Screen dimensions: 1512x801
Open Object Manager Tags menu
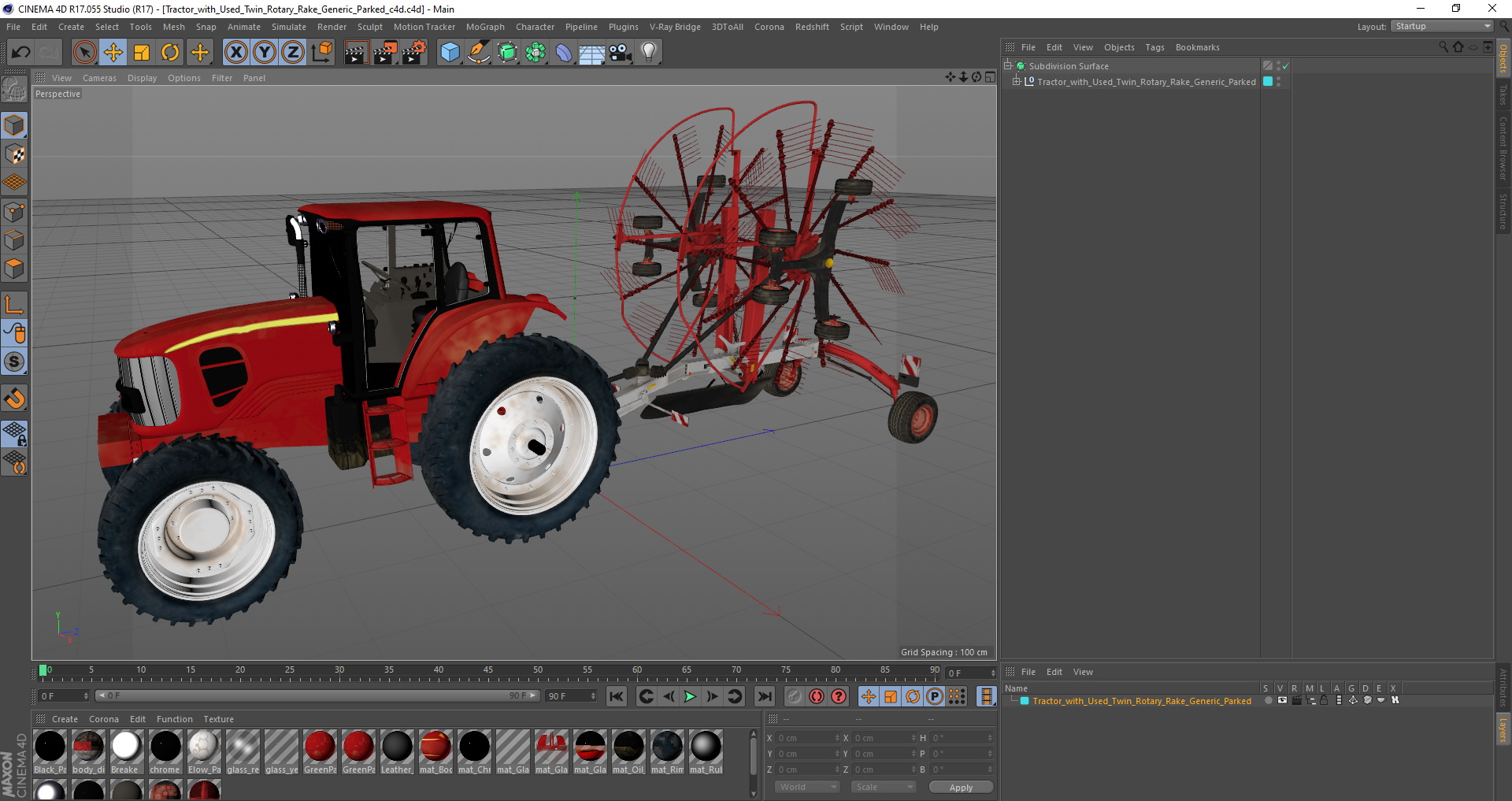click(1154, 47)
